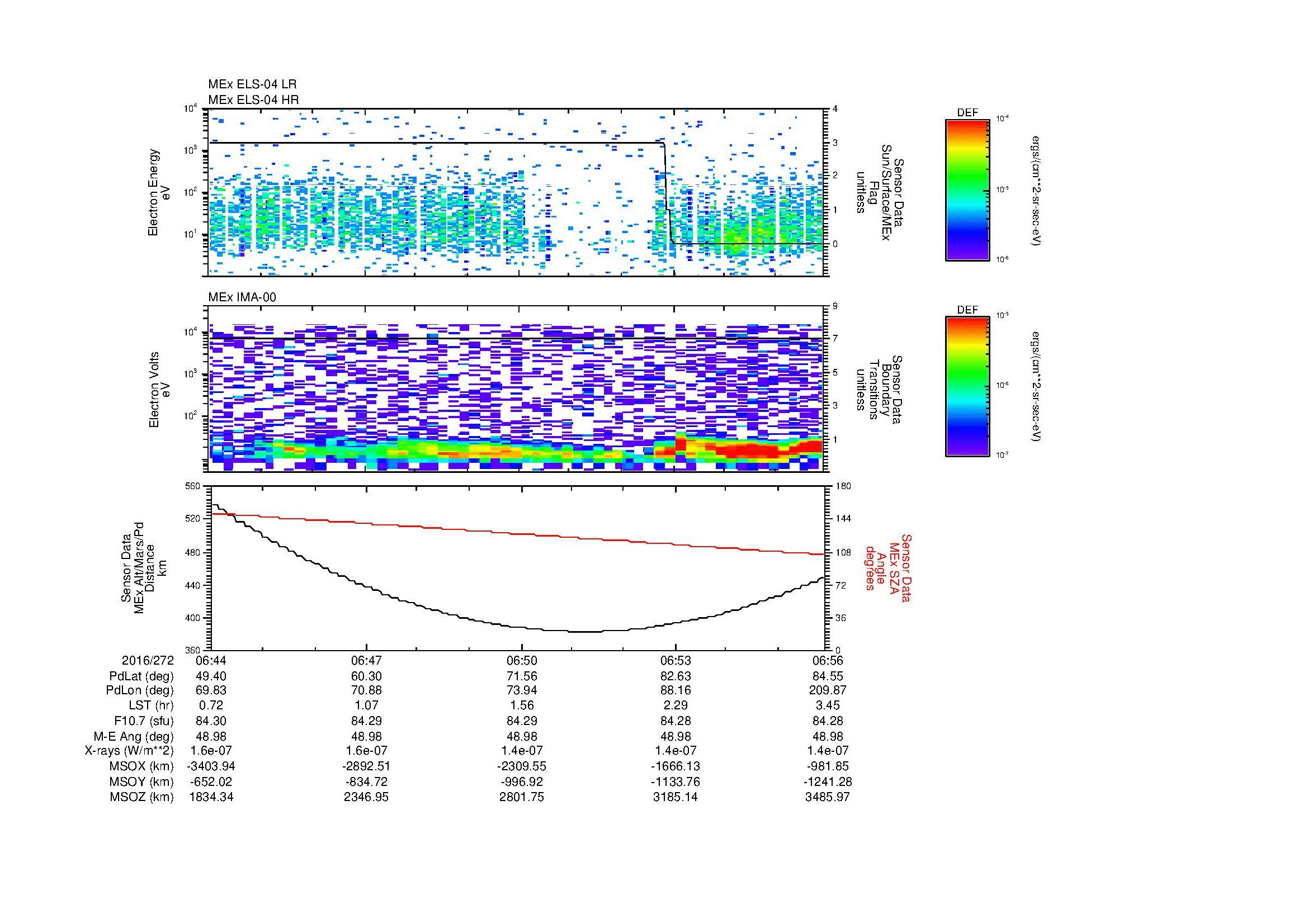The width and height of the screenshot is (1308, 924).
Task: Select the 'PdLon (deg)' row label
Action: (140, 690)
